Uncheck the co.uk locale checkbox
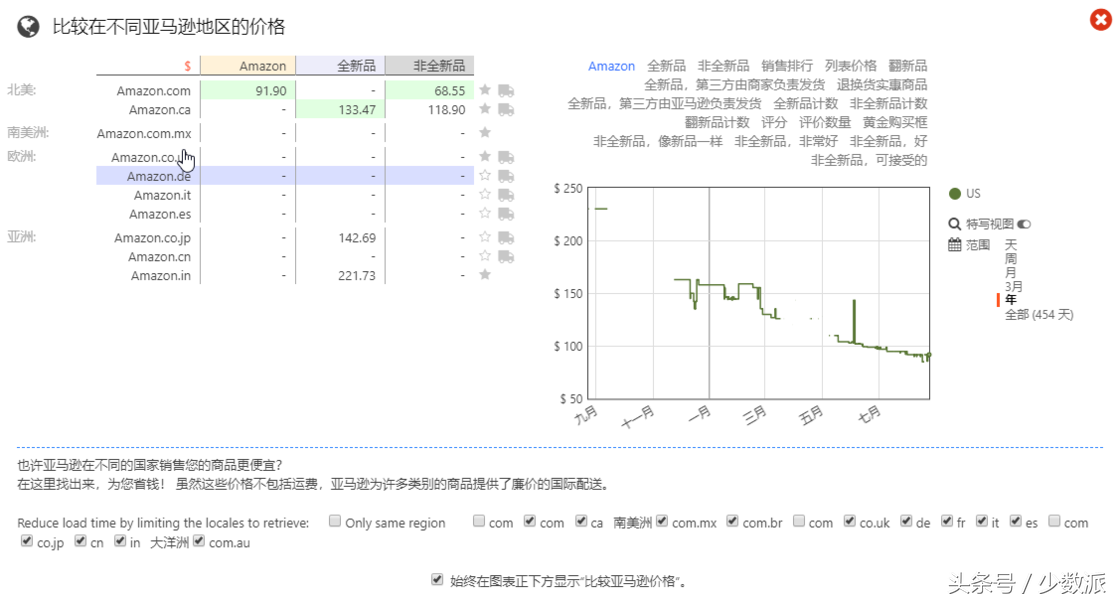This screenshot has height=603, width=1120. pos(849,521)
